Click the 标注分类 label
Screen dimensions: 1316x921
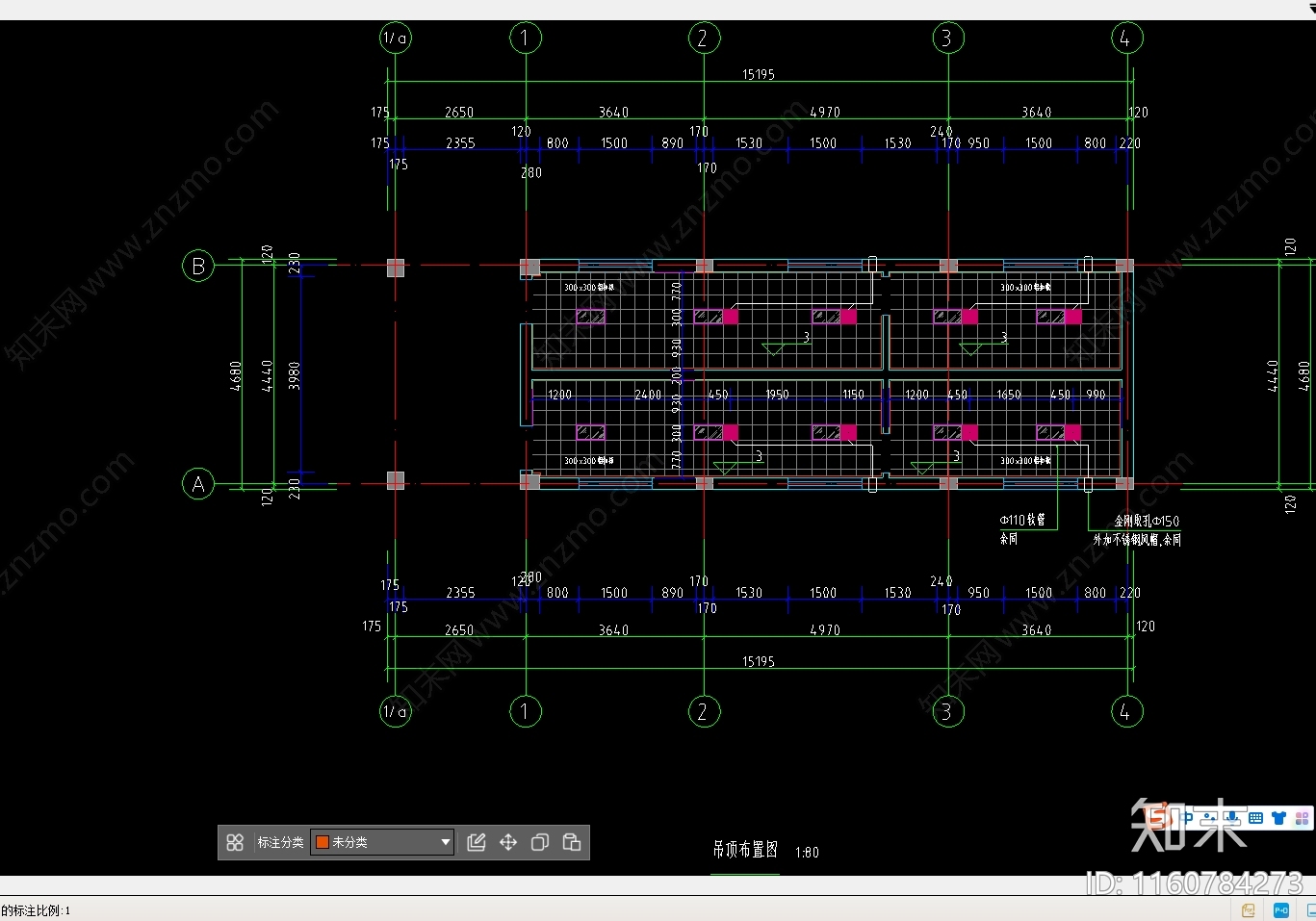[280, 843]
